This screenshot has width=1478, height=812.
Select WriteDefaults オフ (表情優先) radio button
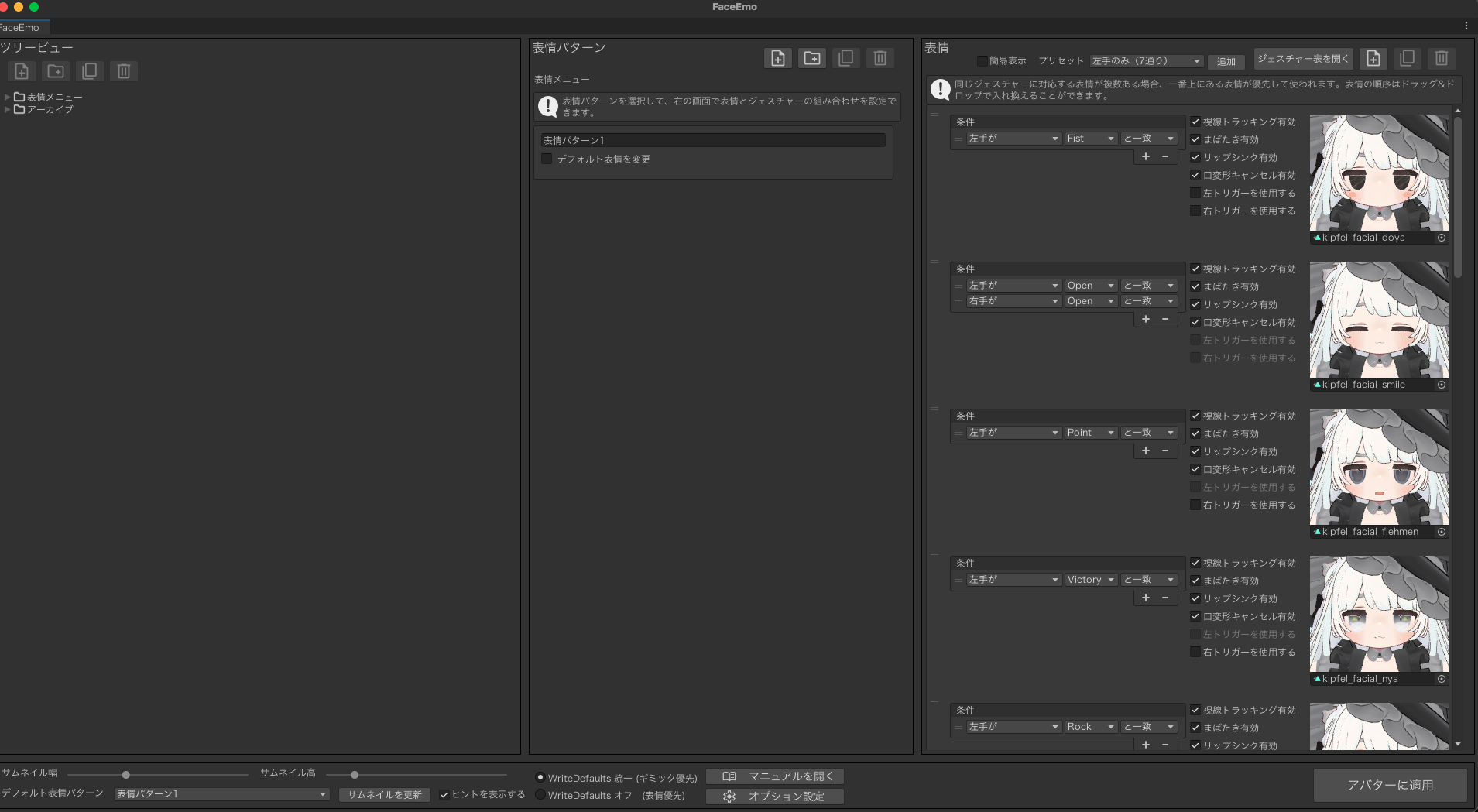540,793
